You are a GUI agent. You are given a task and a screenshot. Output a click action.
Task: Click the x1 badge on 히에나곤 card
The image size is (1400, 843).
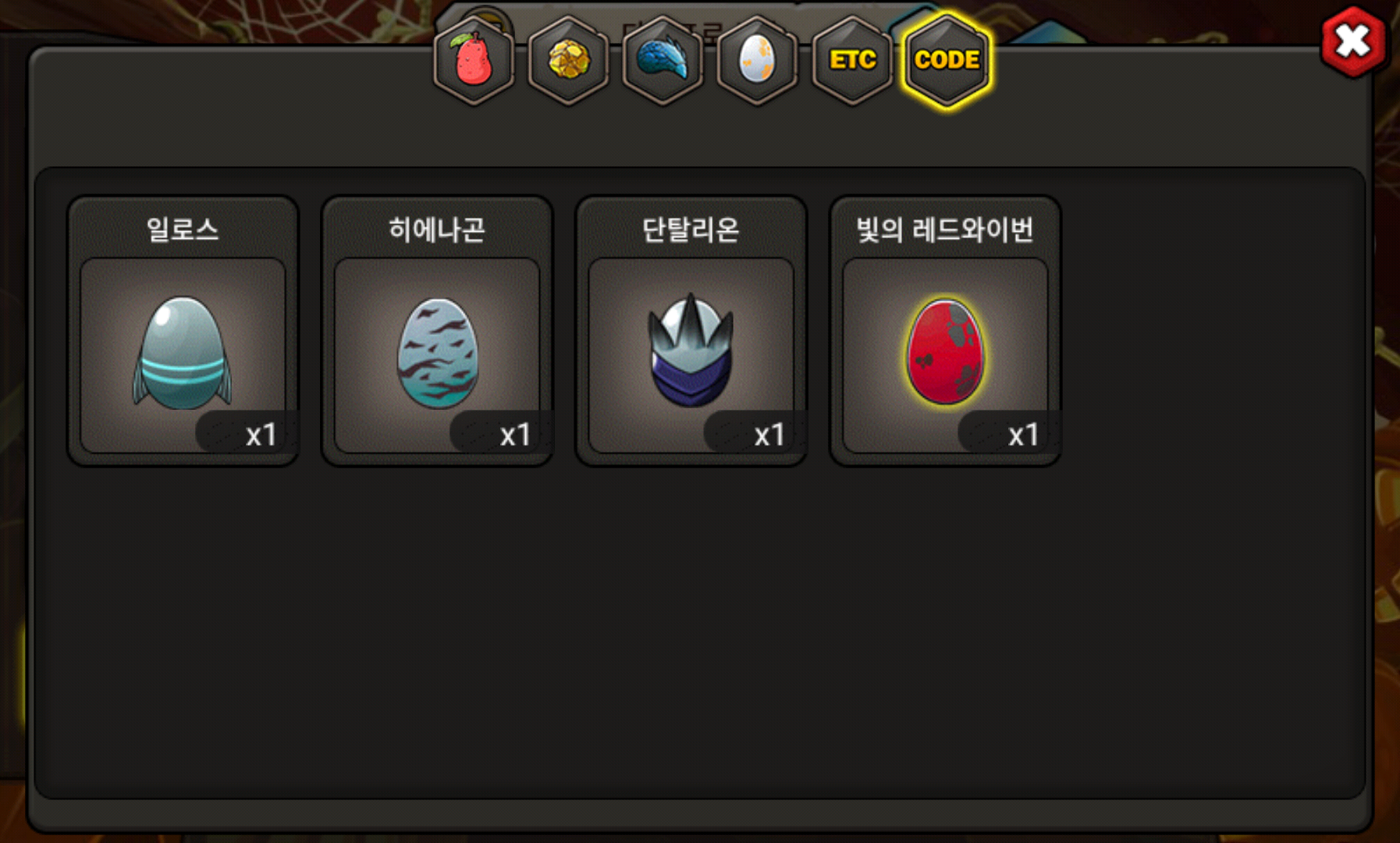click(x=515, y=435)
